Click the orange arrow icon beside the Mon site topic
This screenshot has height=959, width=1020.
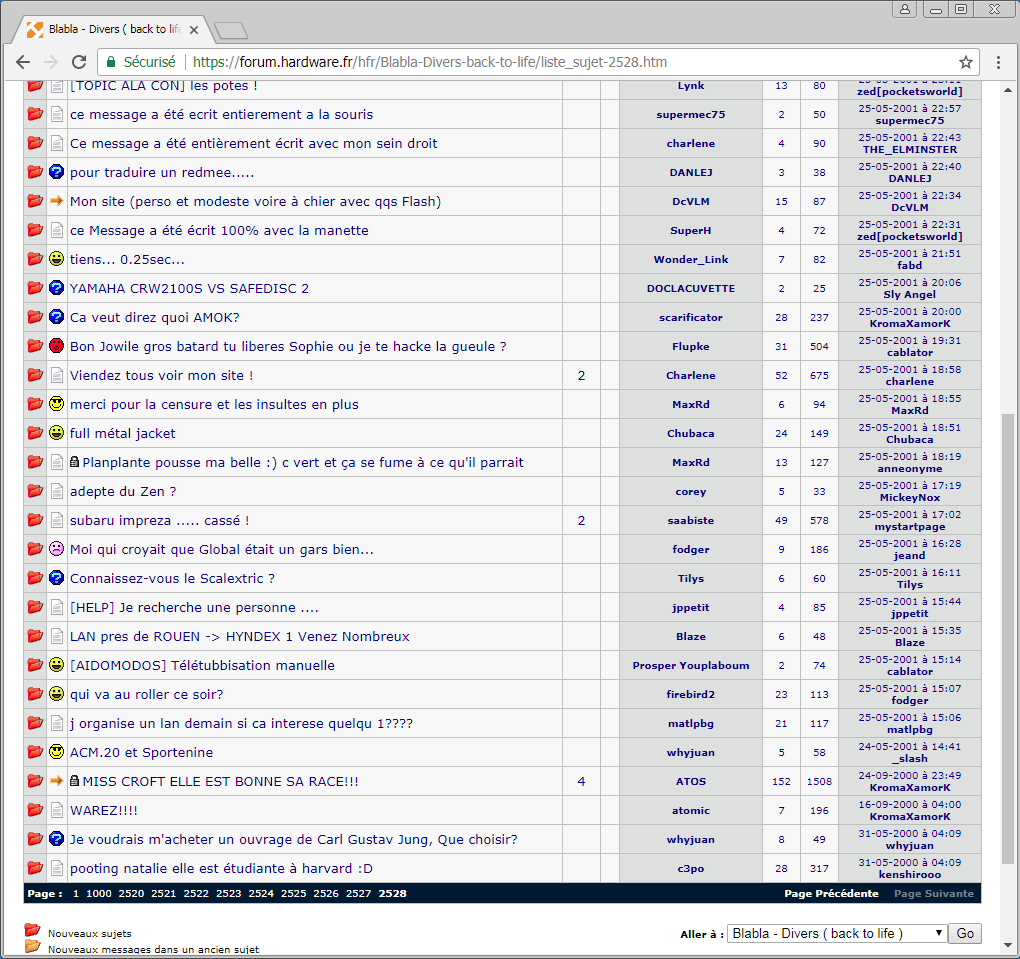tap(57, 201)
